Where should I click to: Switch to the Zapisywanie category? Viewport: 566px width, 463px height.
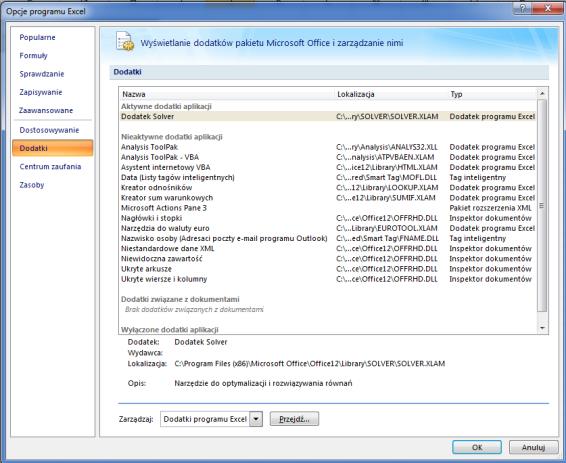click(40, 92)
